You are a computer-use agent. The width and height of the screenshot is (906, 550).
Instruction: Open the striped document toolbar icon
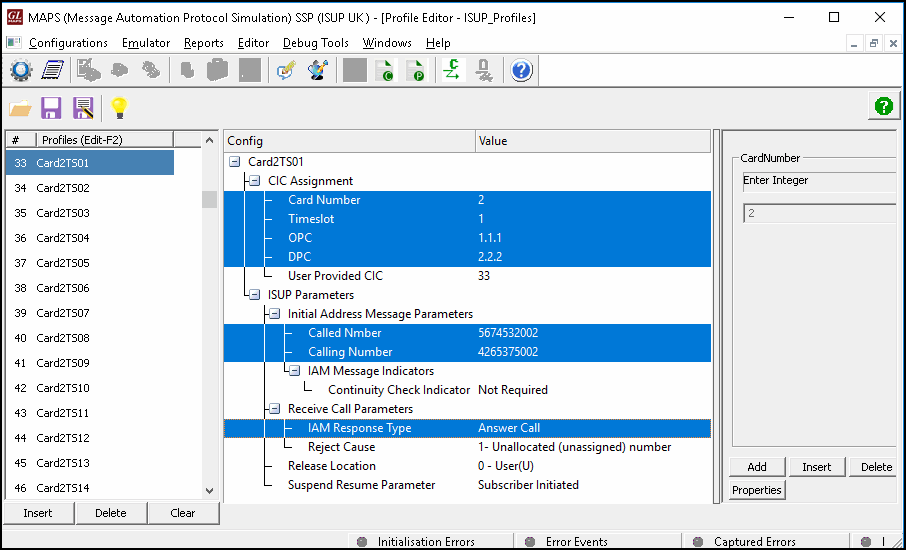coord(53,70)
